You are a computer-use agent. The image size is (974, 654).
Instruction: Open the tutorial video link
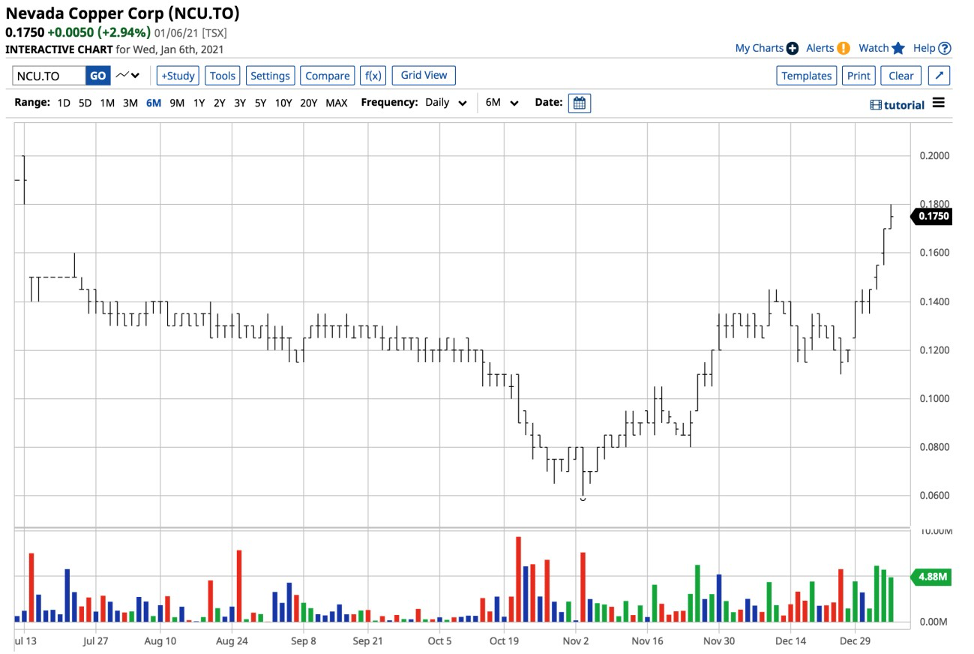897,105
